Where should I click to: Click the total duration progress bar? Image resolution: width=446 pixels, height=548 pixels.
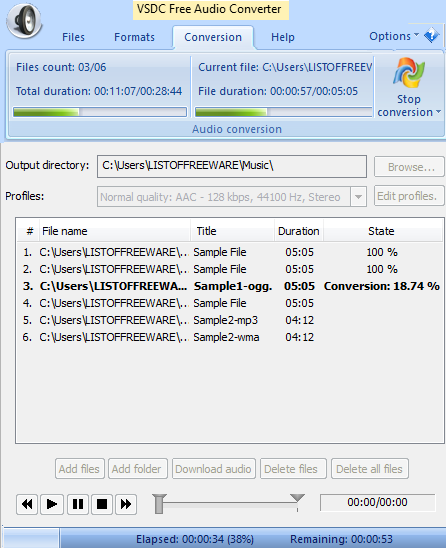click(x=100, y=112)
